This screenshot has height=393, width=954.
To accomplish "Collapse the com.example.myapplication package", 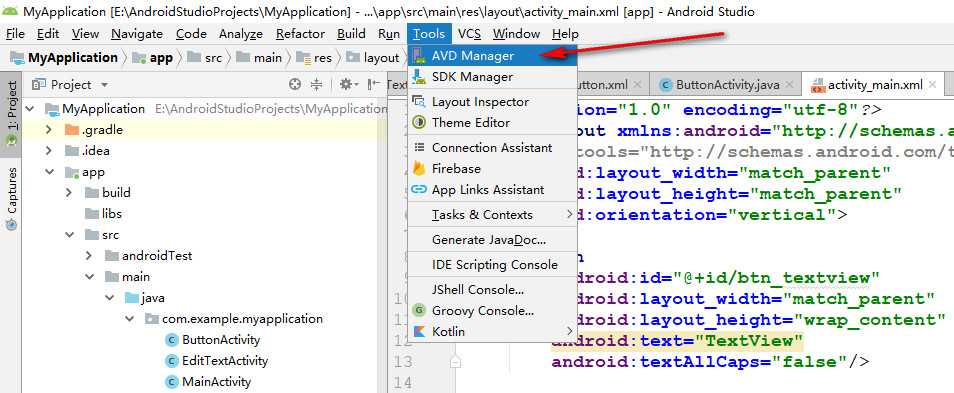I will point(130,319).
